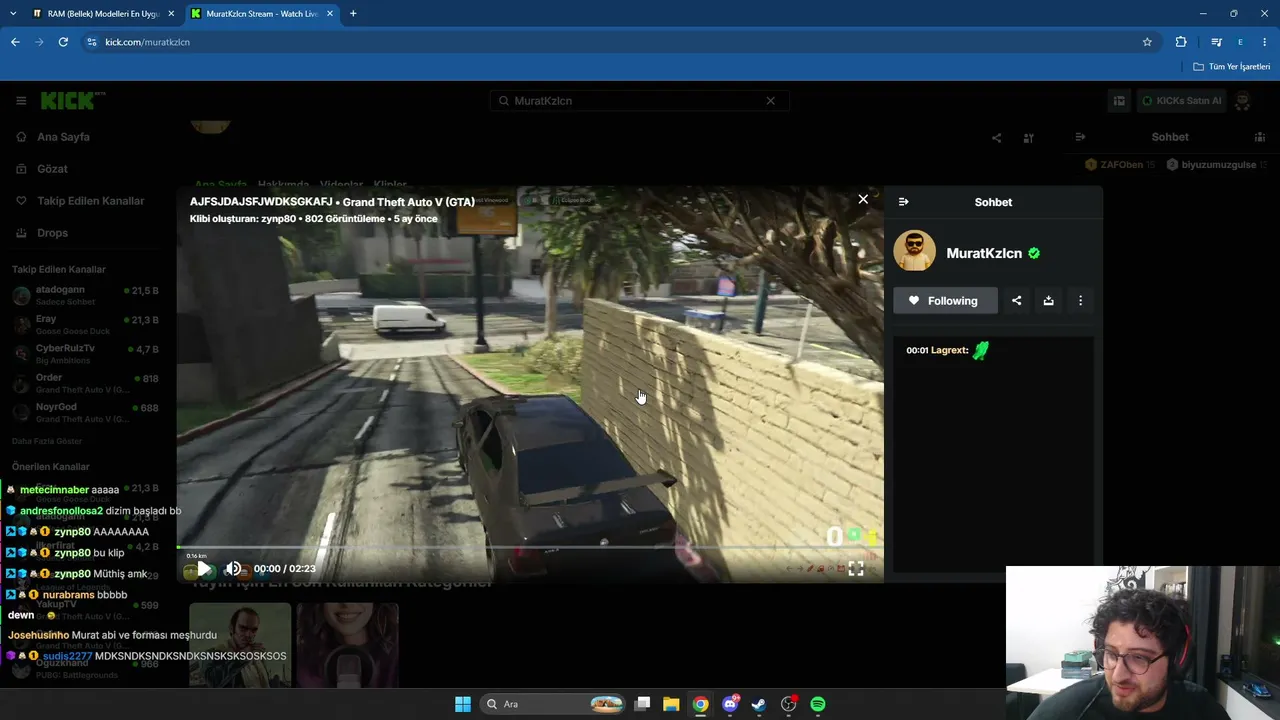
Task: Open the Kick sidebar hamburger menu
Action: [x=21, y=101]
